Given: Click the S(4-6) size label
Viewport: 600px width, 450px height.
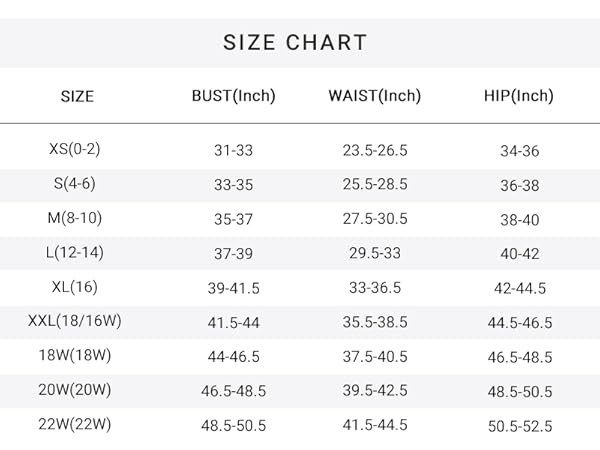Looking at the screenshot, I should (x=75, y=184).
